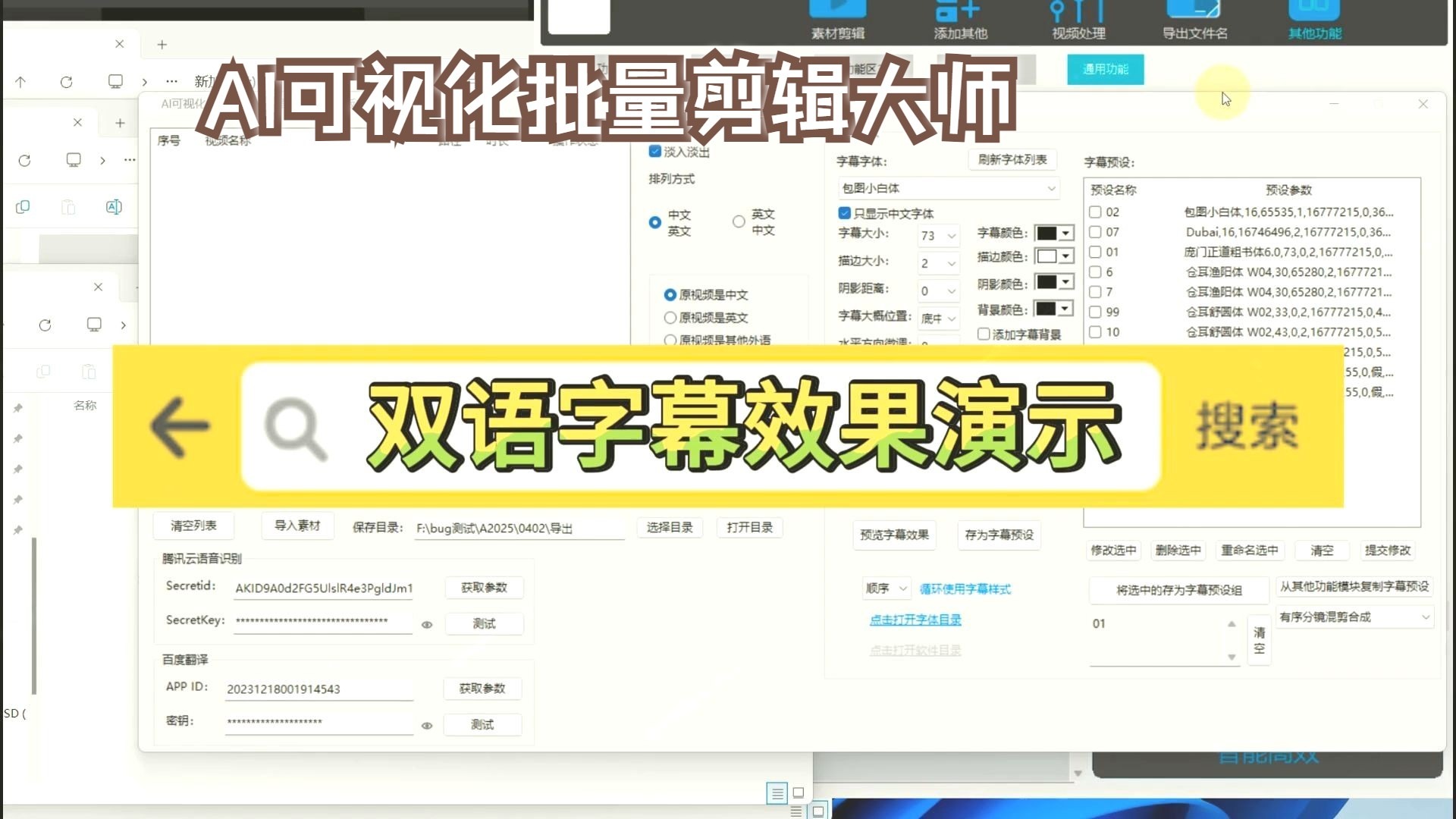Click the down arrow of the 01 preset group list
This screenshot has height=819, width=1456.
point(1232,657)
